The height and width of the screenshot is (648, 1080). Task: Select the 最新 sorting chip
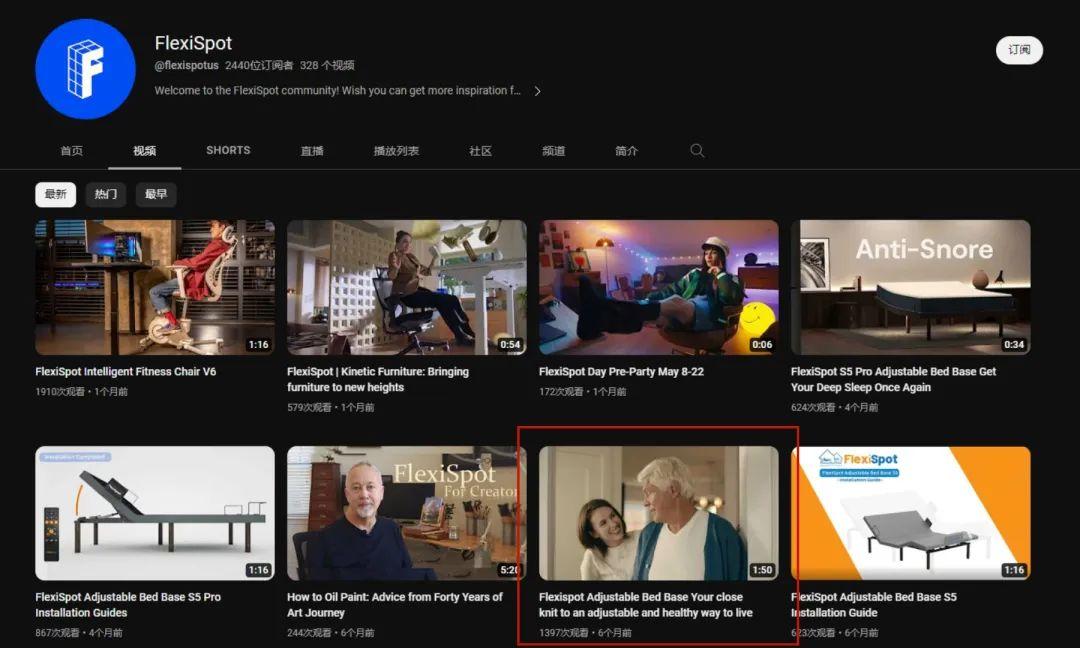[x=55, y=194]
